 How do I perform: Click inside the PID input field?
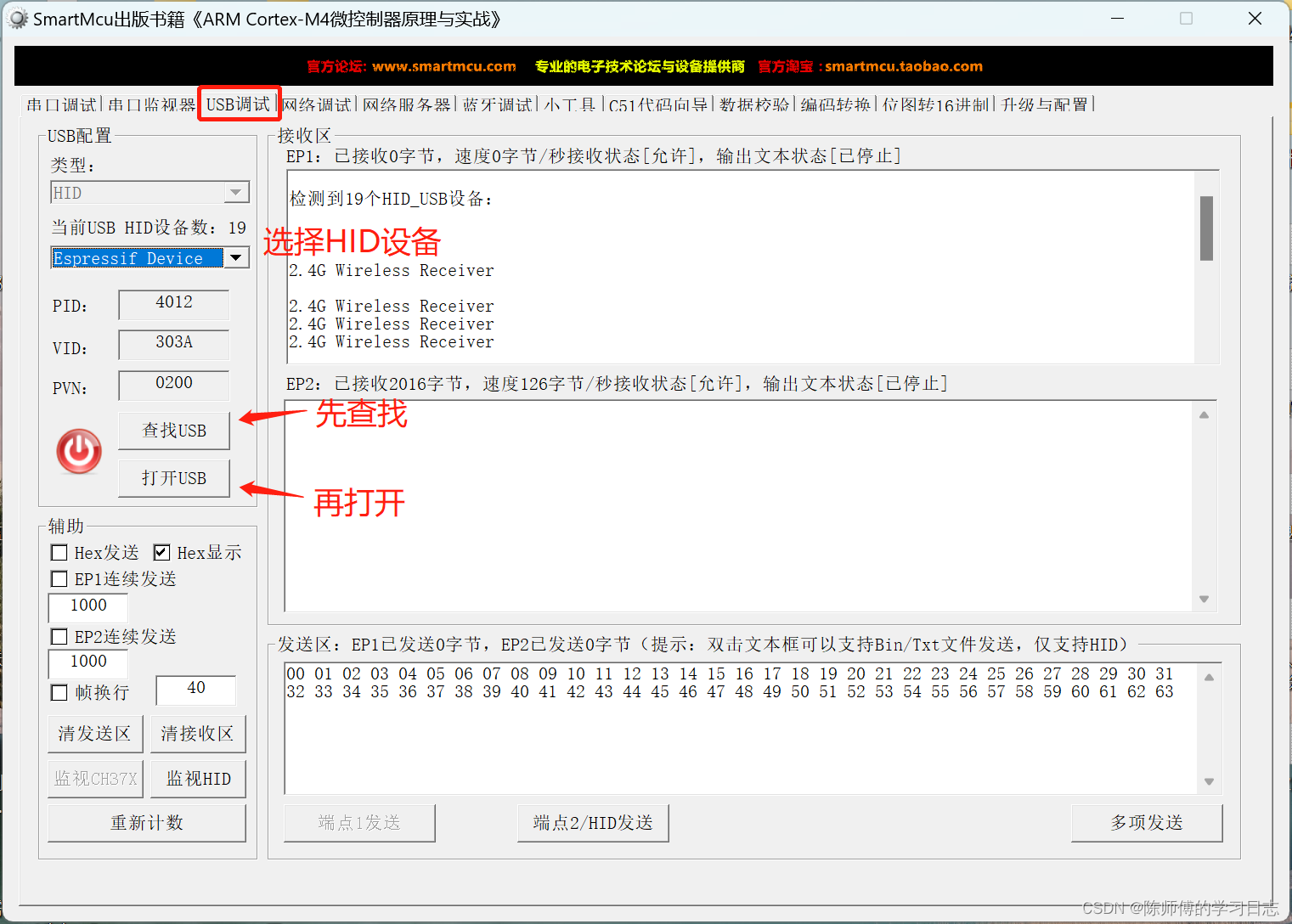tap(173, 304)
